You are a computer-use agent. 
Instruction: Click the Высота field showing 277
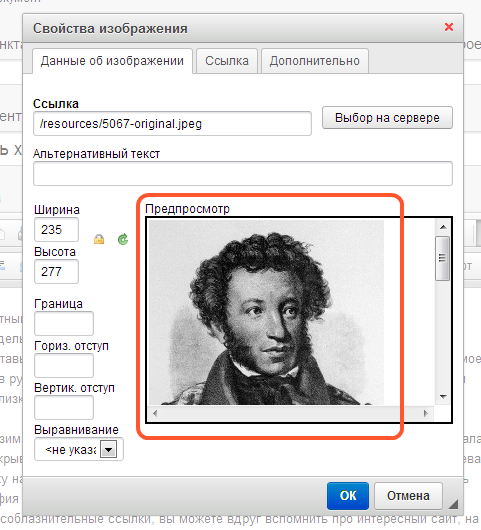(x=56, y=271)
